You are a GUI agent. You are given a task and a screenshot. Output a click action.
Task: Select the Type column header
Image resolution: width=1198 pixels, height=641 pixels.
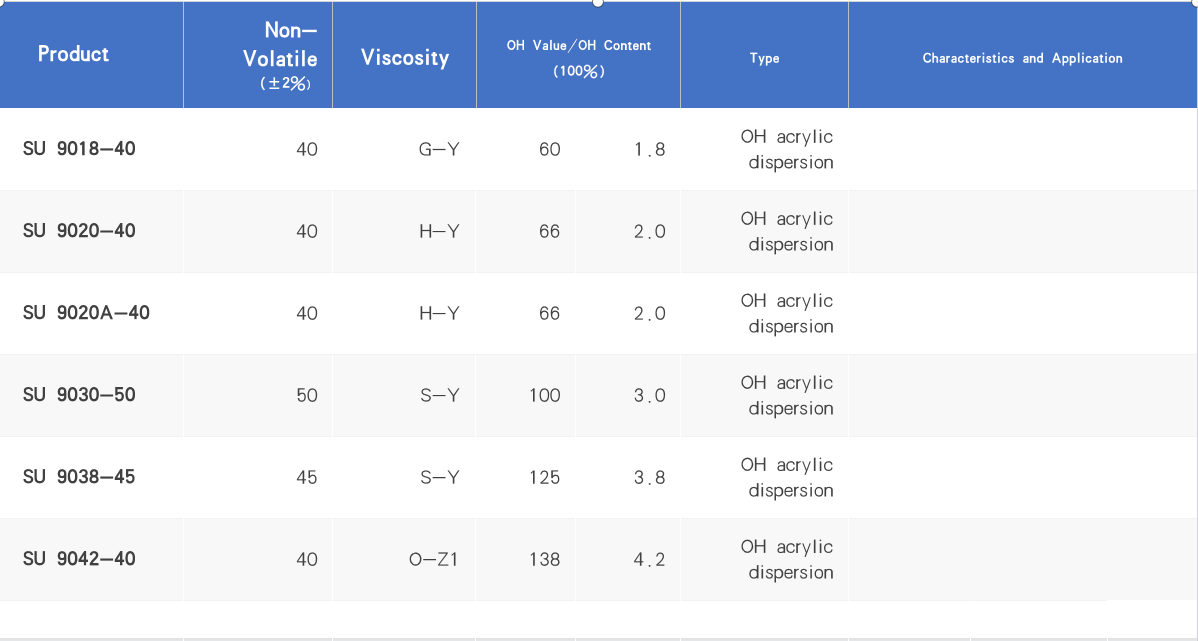(764, 58)
